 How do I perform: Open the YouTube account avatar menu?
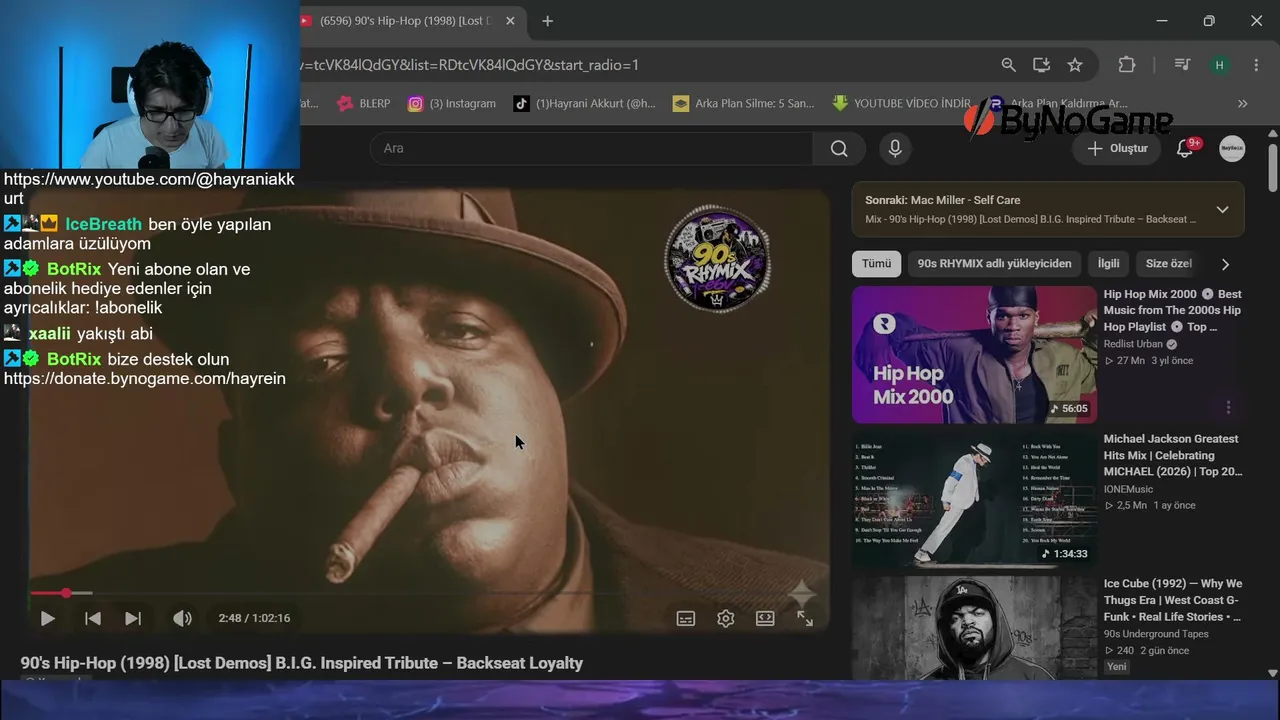point(1232,149)
